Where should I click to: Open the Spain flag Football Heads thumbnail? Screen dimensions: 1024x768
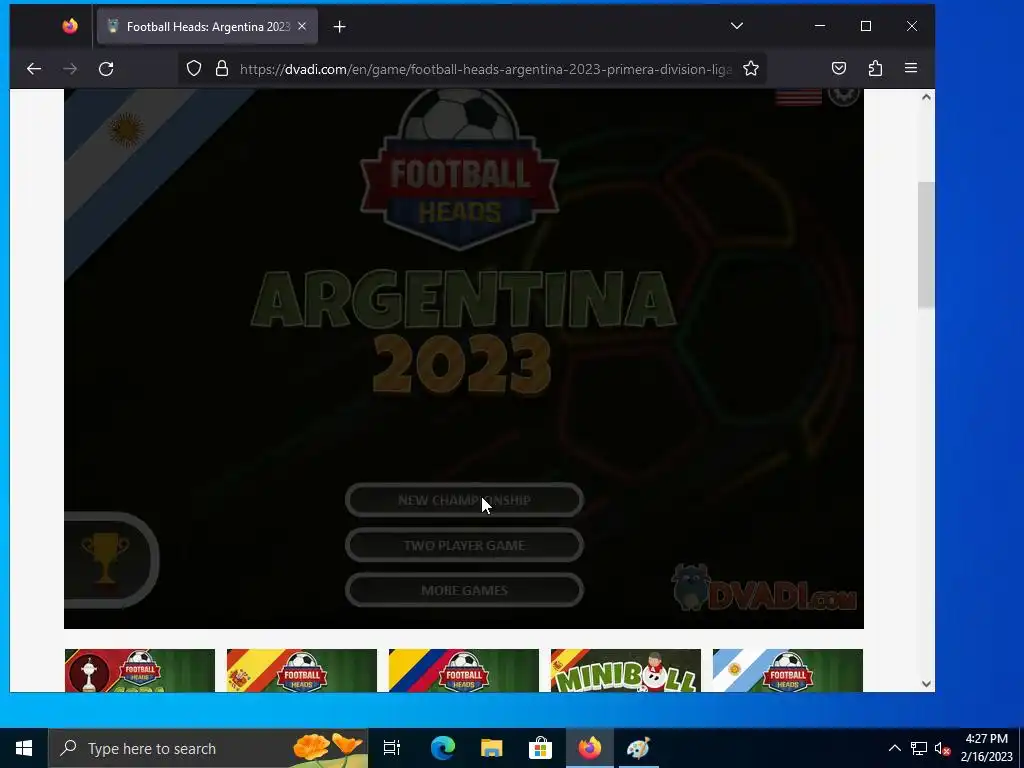(x=302, y=671)
